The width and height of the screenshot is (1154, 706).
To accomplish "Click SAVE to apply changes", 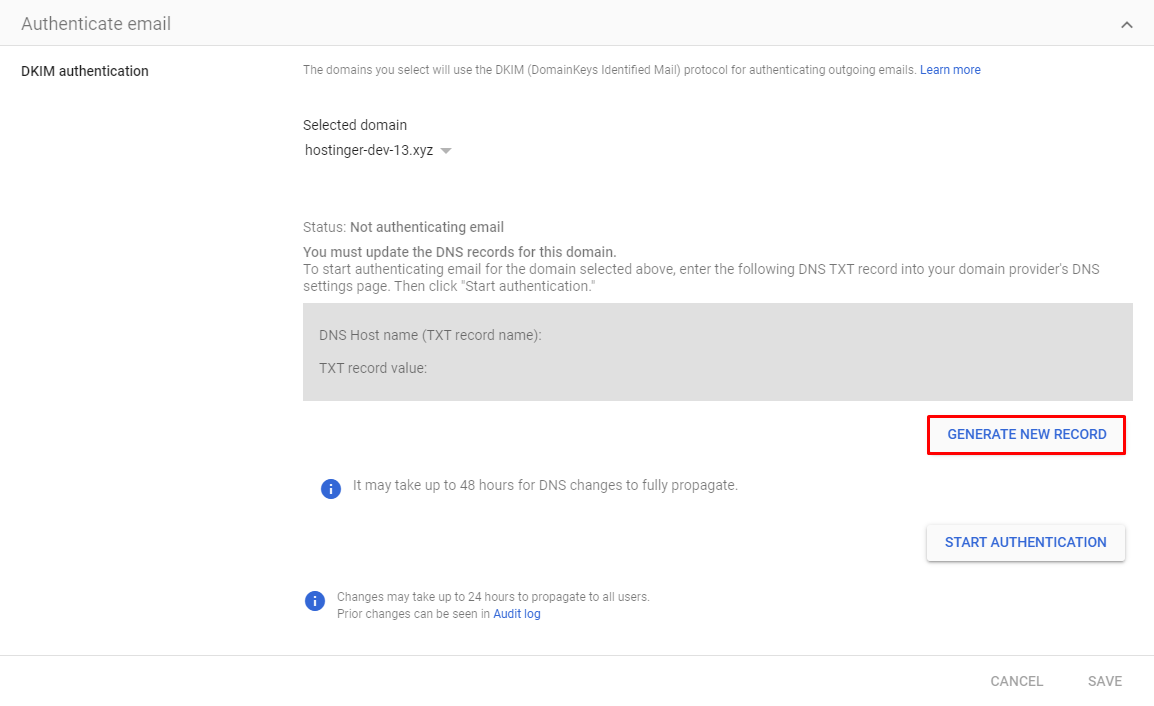I will click(x=1104, y=681).
